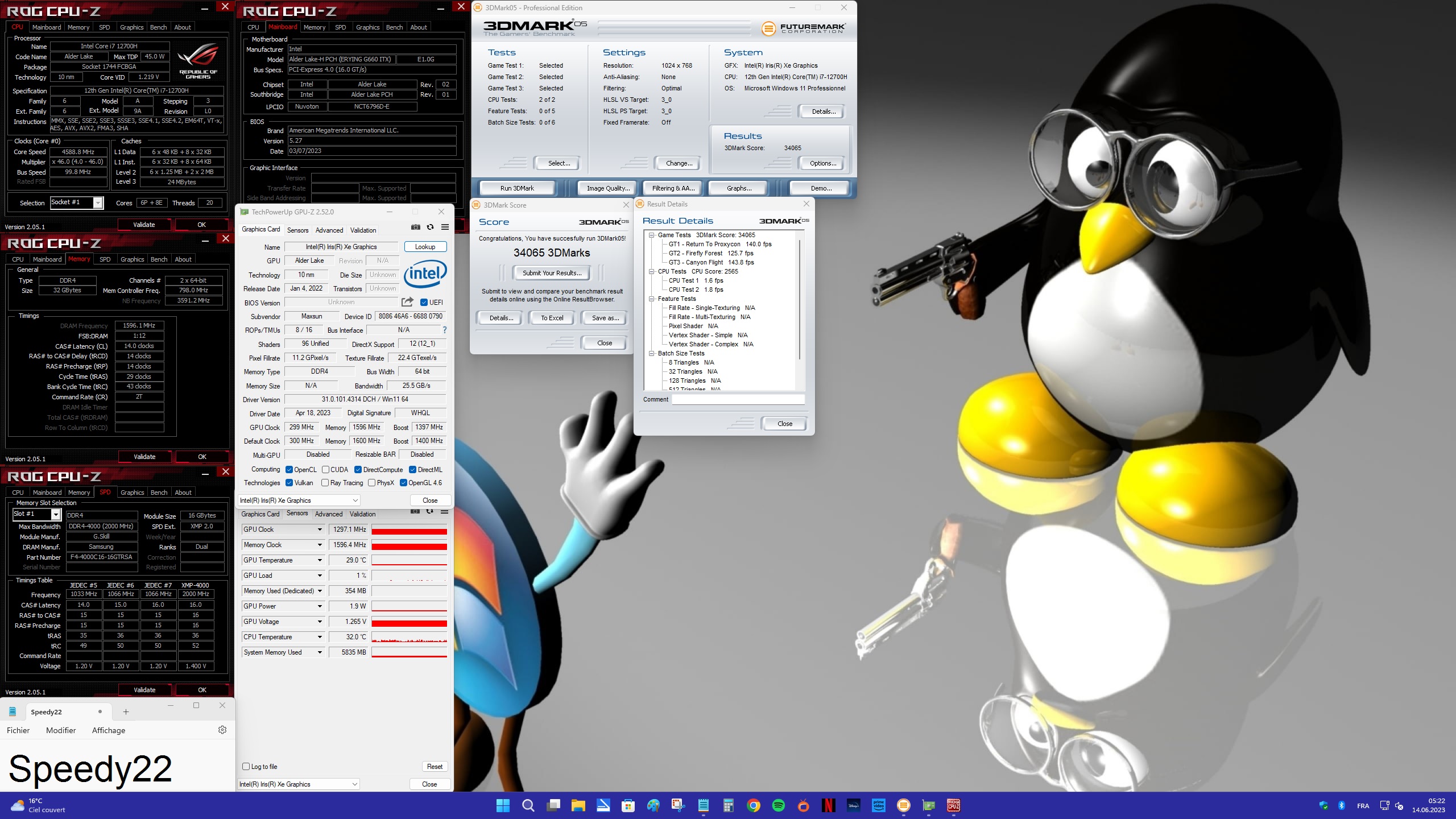Open Disney+ taskbar icon
This screenshot has height=819, width=1456.
854,805
